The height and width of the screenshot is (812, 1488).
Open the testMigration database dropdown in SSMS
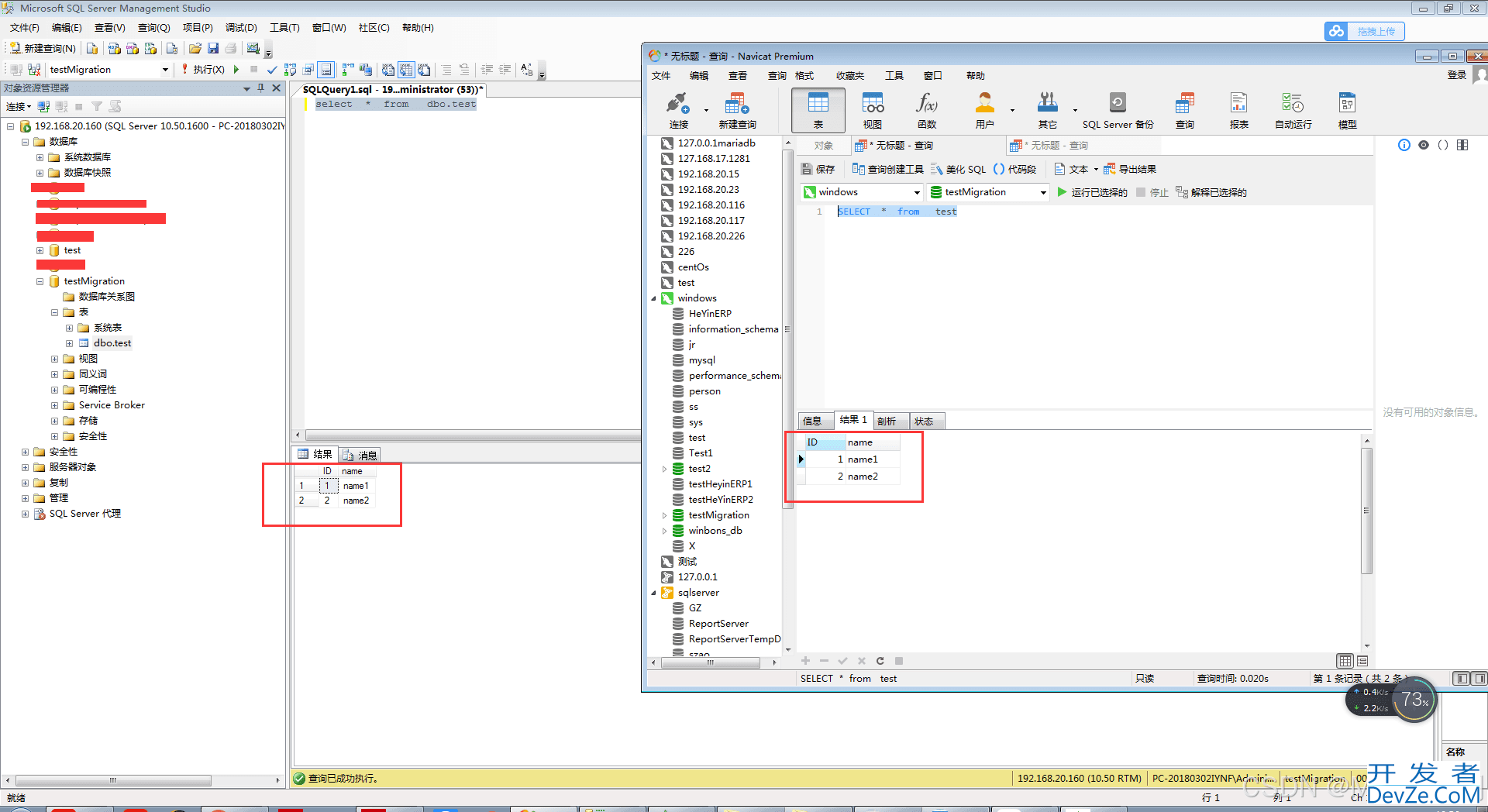pos(165,70)
